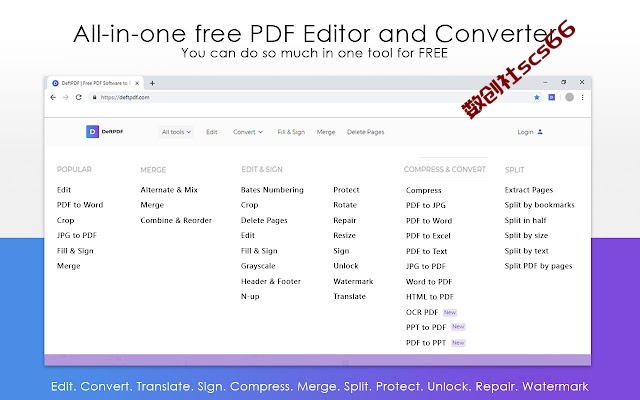Open Delete Pages under Edit & Sign
This screenshot has width=640, height=400.
point(264,220)
